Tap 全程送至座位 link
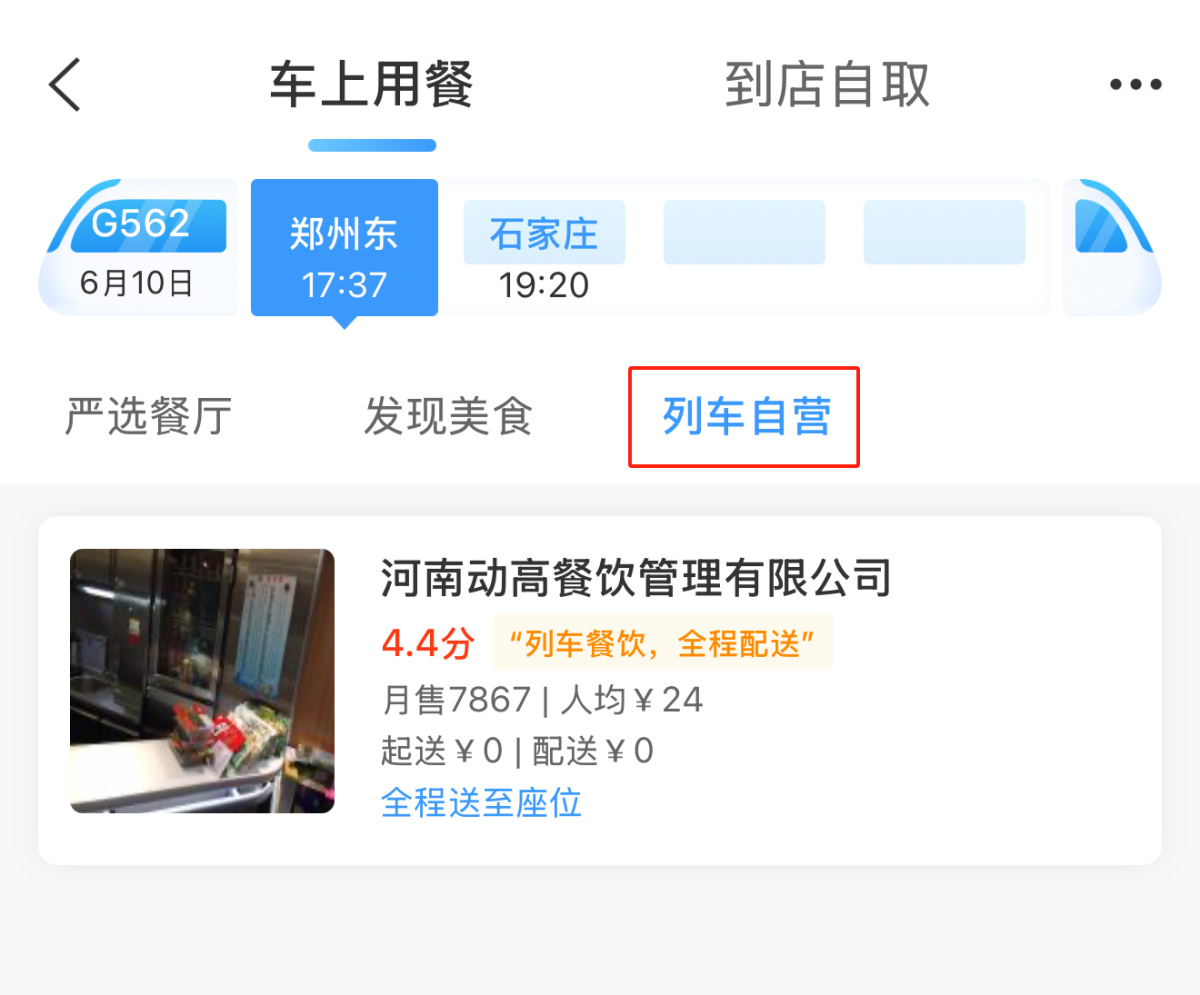Image resolution: width=1200 pixels, height=995 pixels. click(481, 802)
